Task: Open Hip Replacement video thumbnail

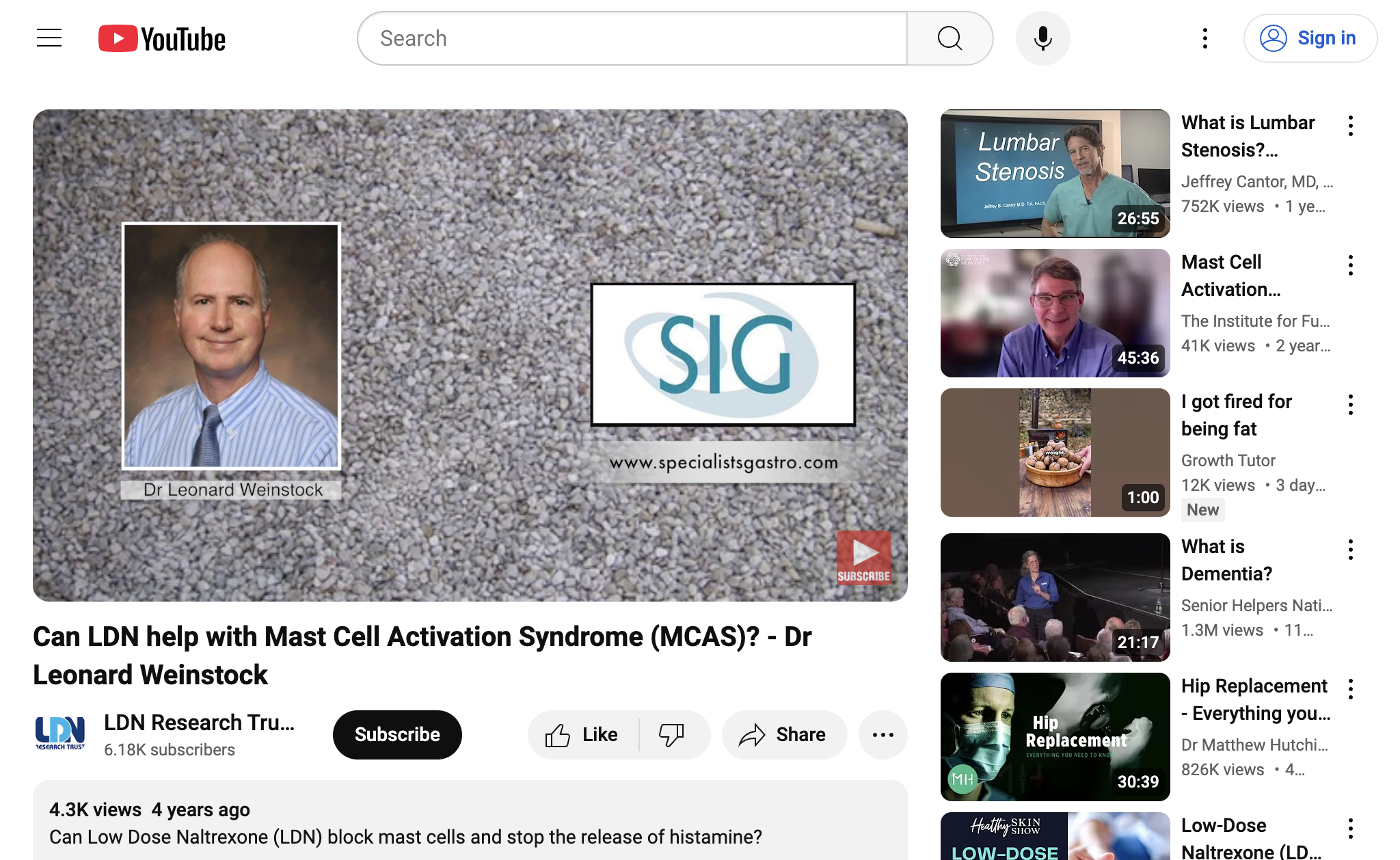Action: pyautogui.click(x=1055, y=737)
